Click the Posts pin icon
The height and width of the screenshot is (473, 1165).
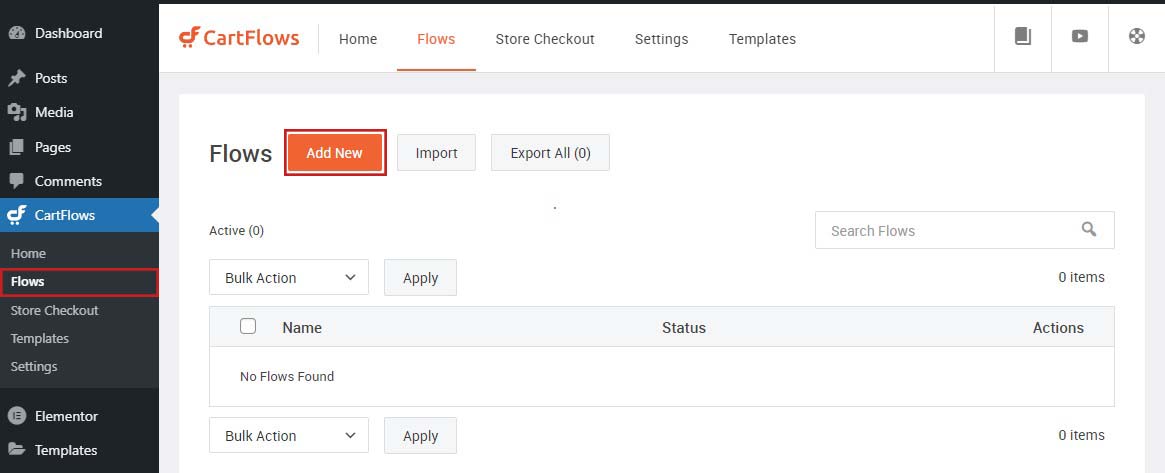click(16, 78)
